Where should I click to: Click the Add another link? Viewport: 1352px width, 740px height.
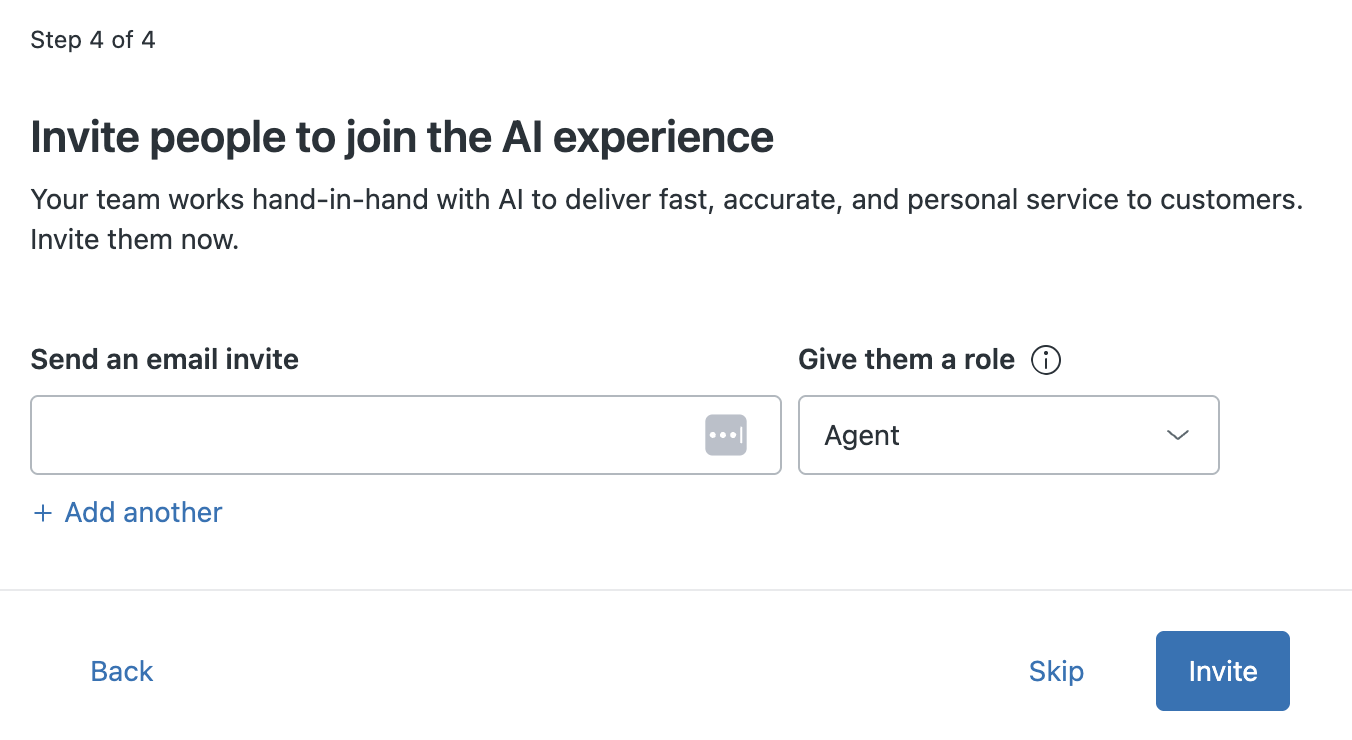coord(143,513)
